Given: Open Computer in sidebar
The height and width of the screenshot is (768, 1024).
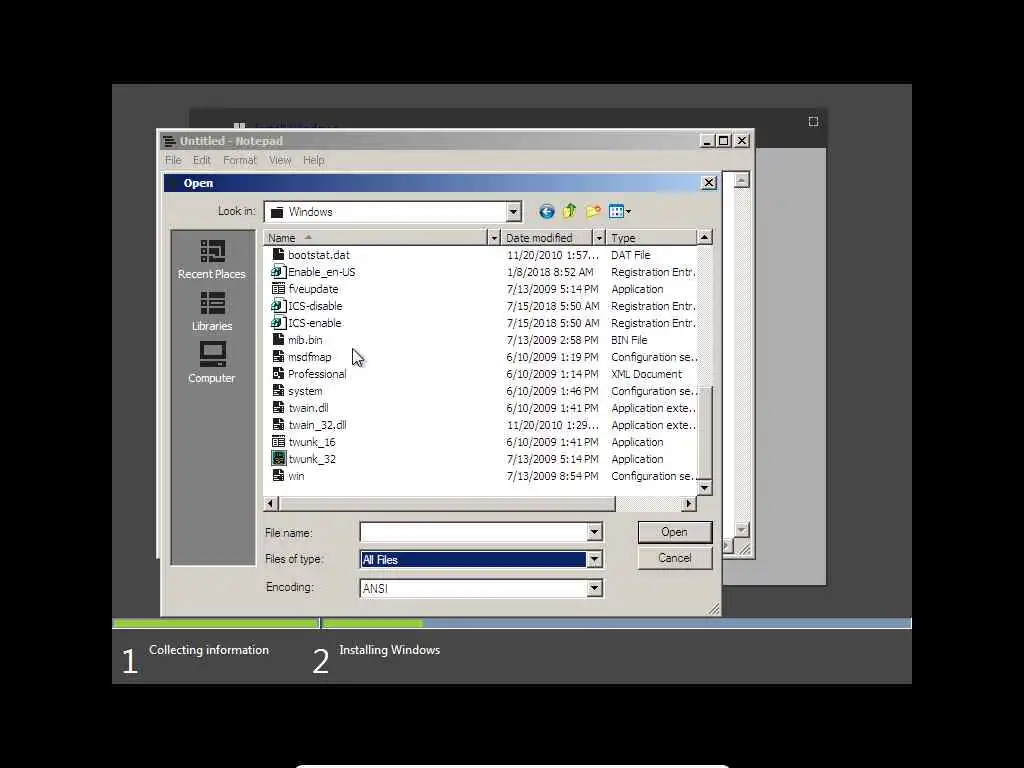Looking at the screenshot, I should [x=212, y=363].
